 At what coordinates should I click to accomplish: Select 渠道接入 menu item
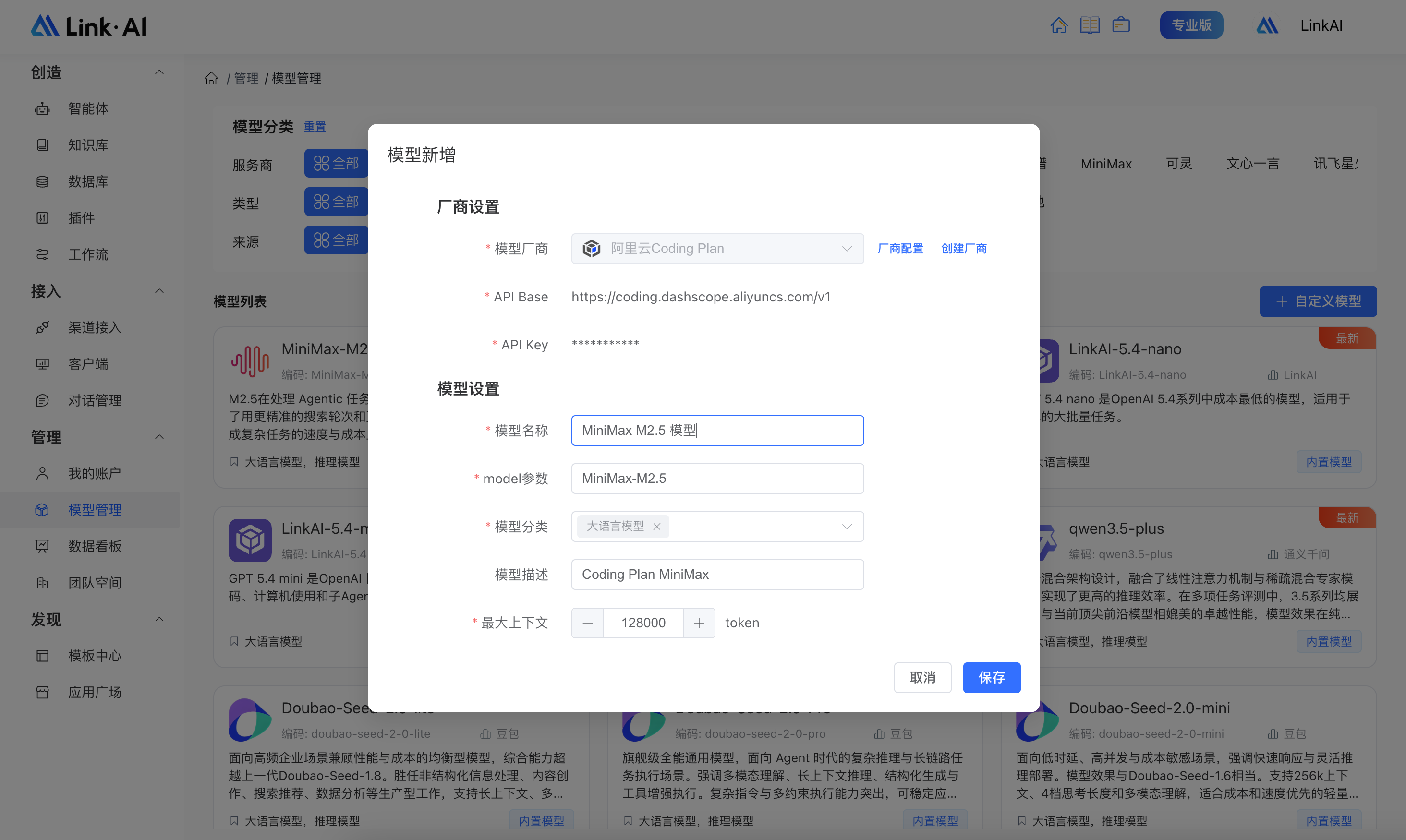[x=95, y=328]
